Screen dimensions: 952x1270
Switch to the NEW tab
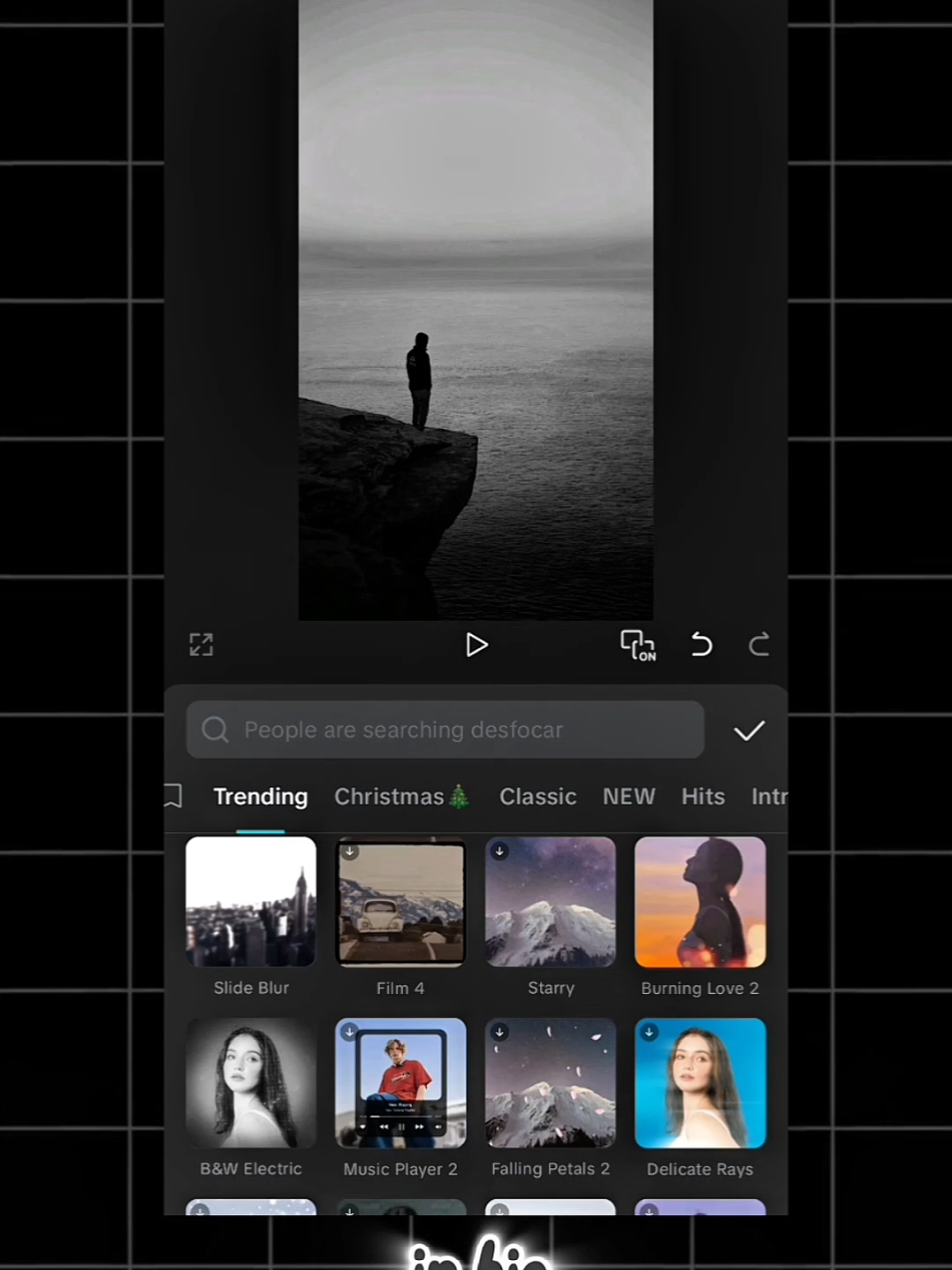coord(629,796)
